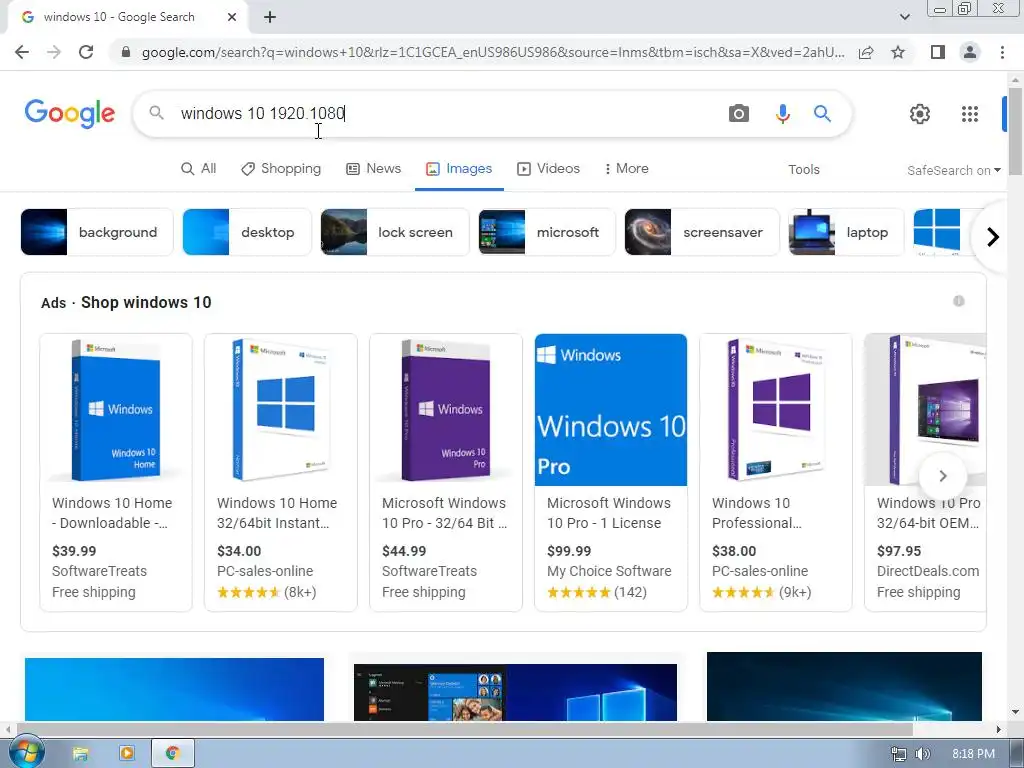Screen dimensions: 1024x768
Task: Open the volume tray icon
Action: tap(922, 754)
